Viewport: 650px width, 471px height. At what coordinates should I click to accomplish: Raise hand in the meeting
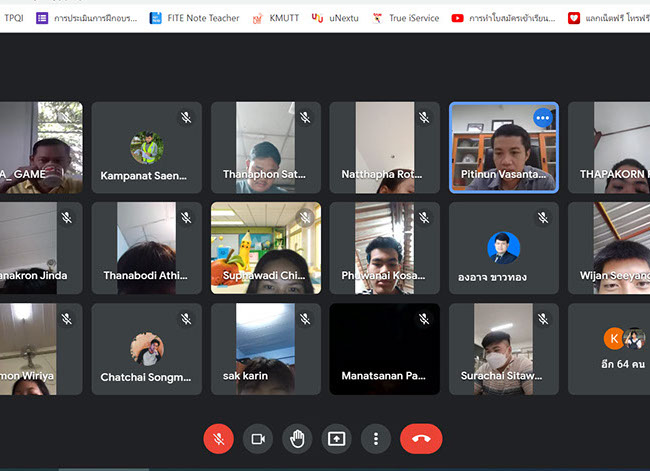297,438
